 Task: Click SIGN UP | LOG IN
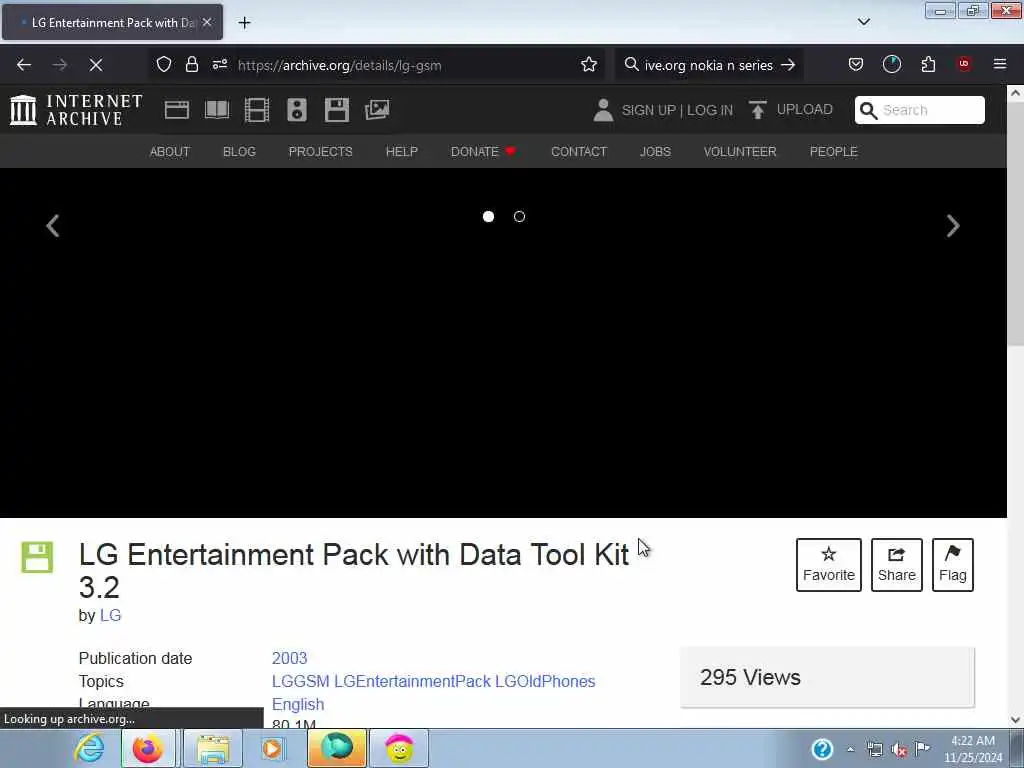pos(677,110)
